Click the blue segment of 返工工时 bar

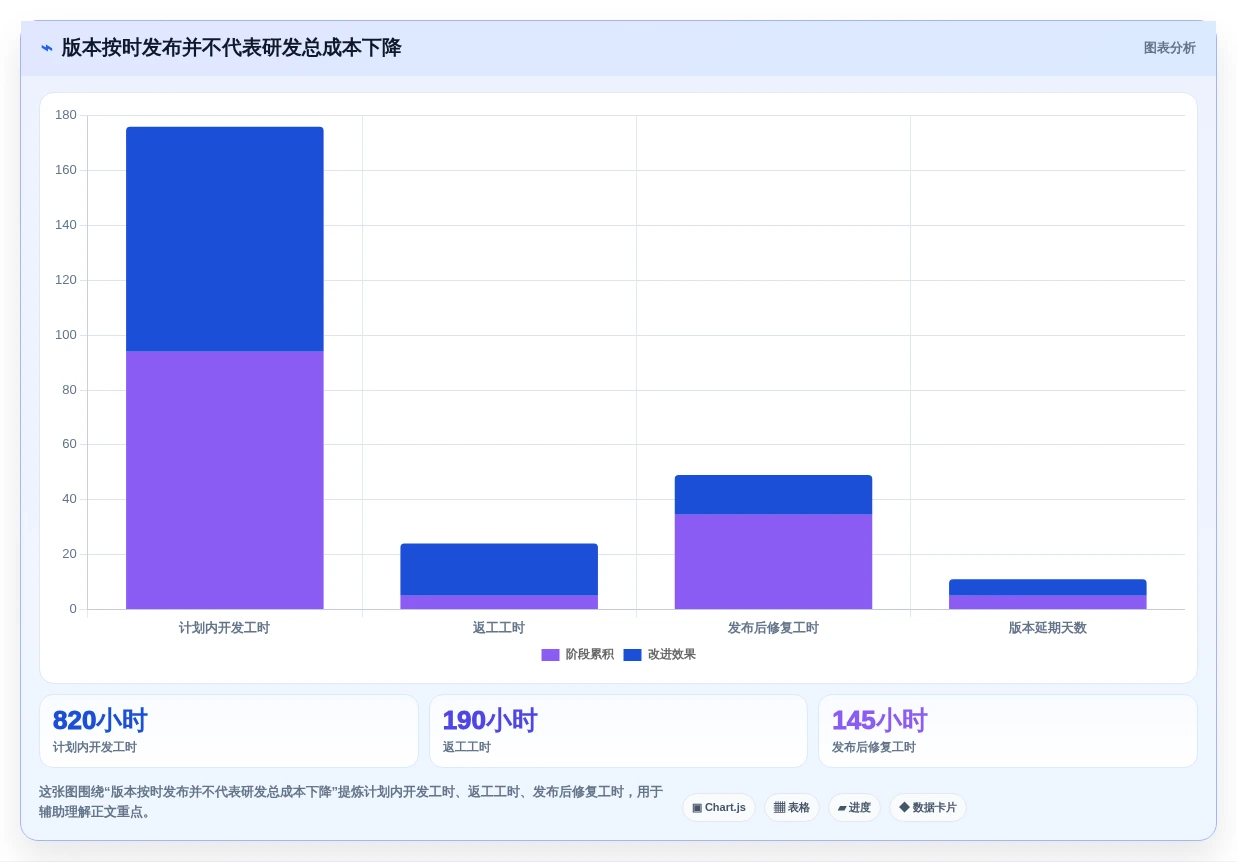pos(499,569)
